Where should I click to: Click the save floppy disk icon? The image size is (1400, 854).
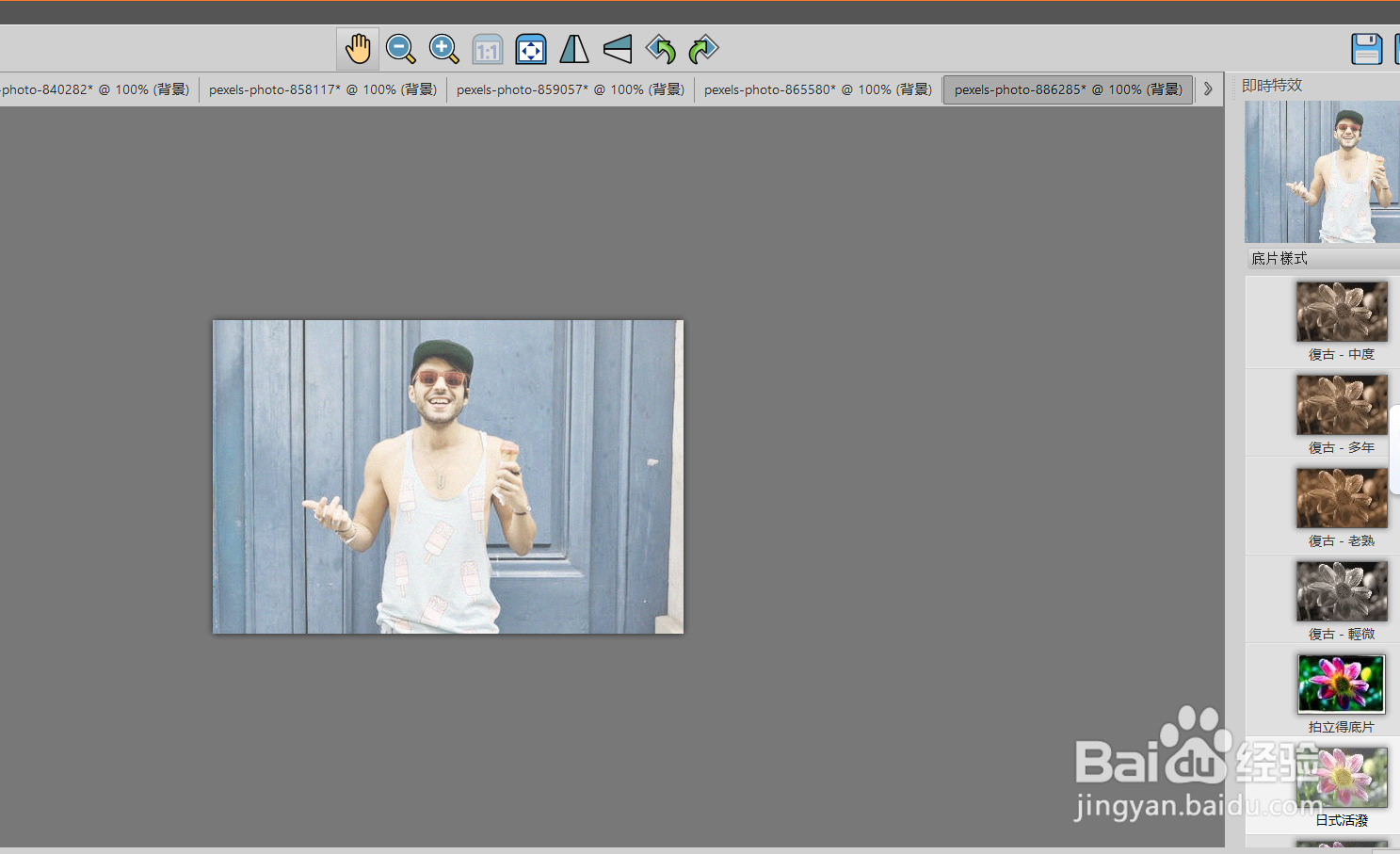tap(1366, 49)
